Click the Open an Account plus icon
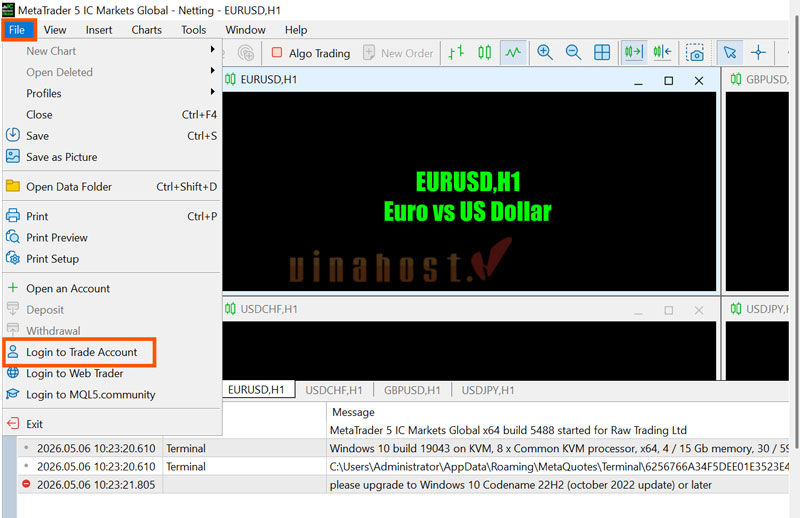 (x=13, y=288)
